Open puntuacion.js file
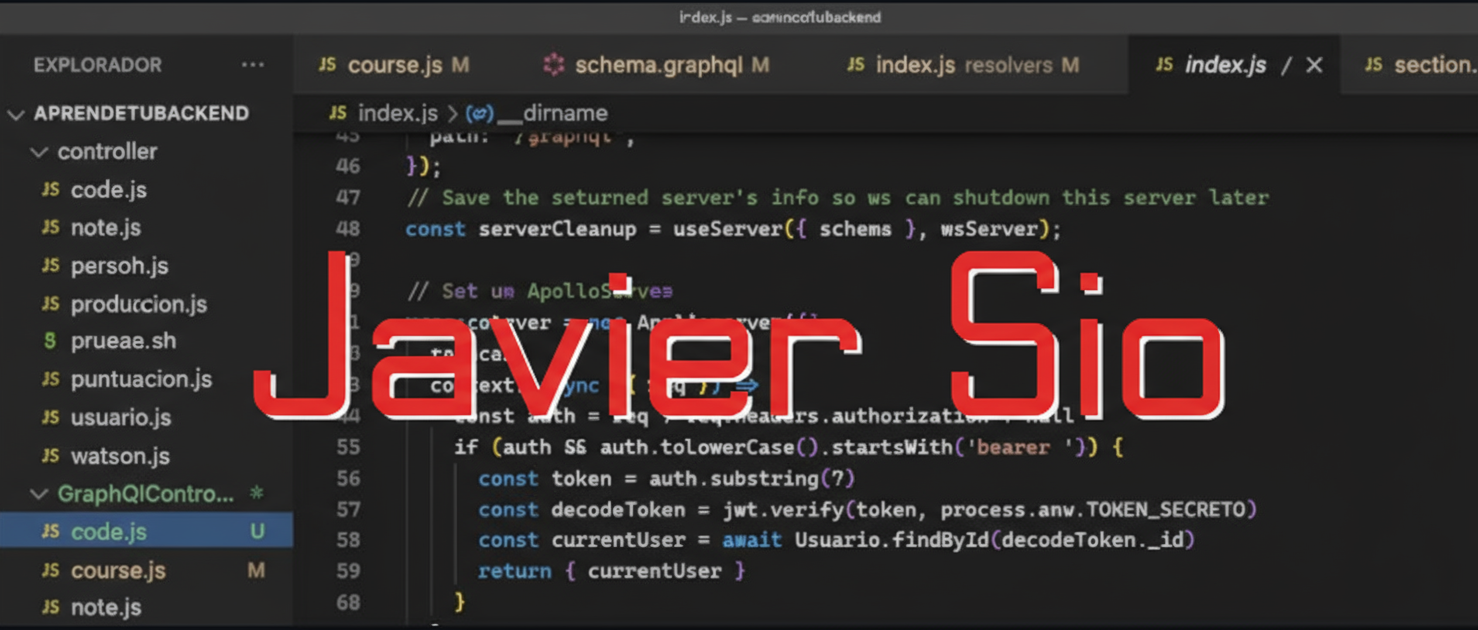This screenshot has height=630, width=1478. click(x=141, y=379)
